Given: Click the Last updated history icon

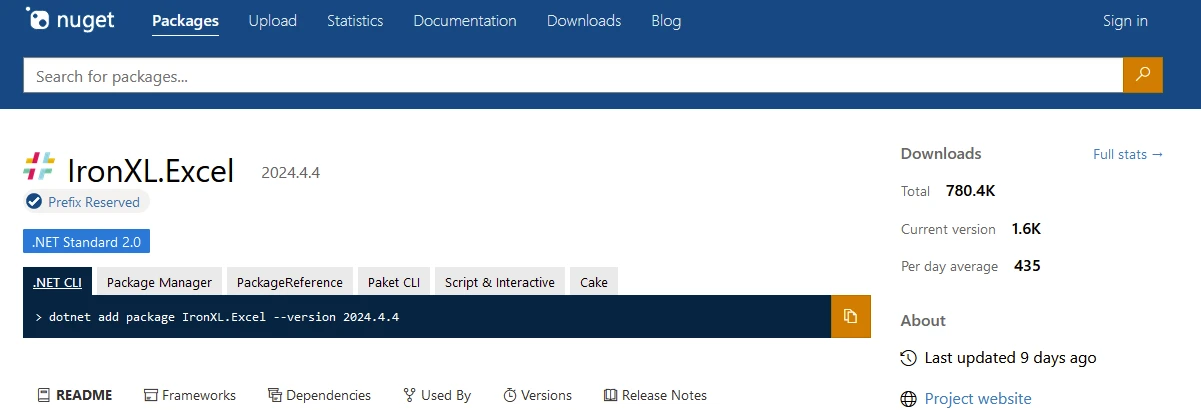Looking at the screenshot, I should pyautogui.click(x=908, y=358).
